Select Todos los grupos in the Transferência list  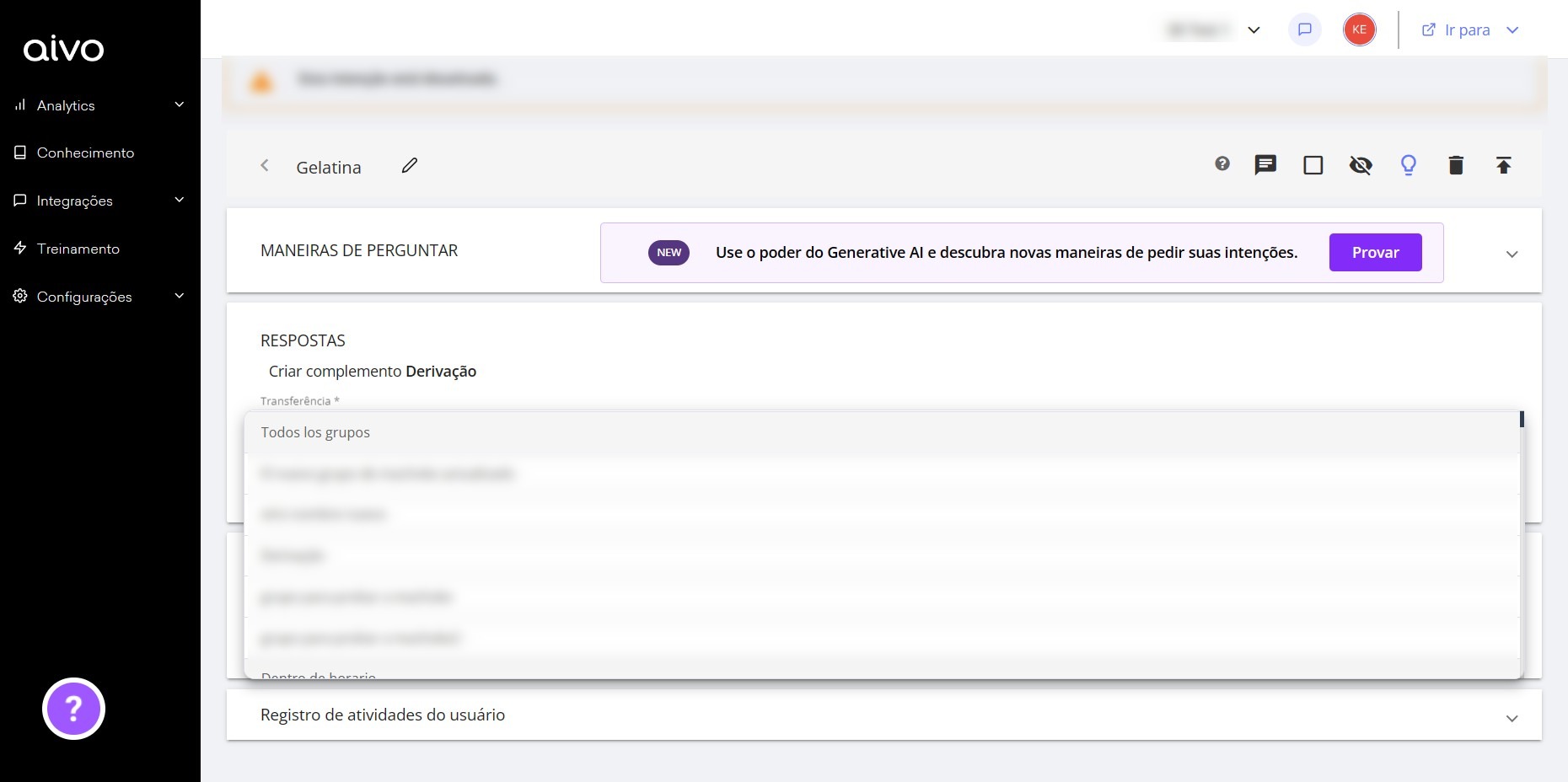click(314, 432)
